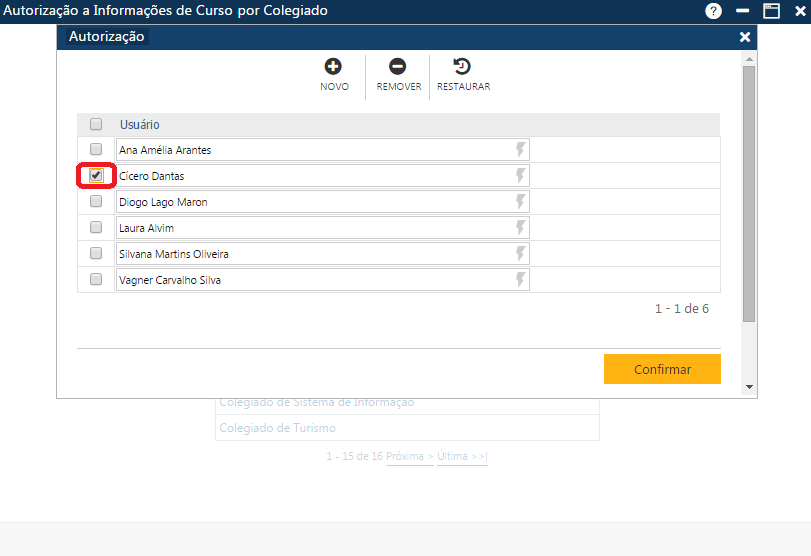Screen dimensions: 811x556
Task: Click lightning icon in Laura Alvim row
Action: tap(520, 228)
